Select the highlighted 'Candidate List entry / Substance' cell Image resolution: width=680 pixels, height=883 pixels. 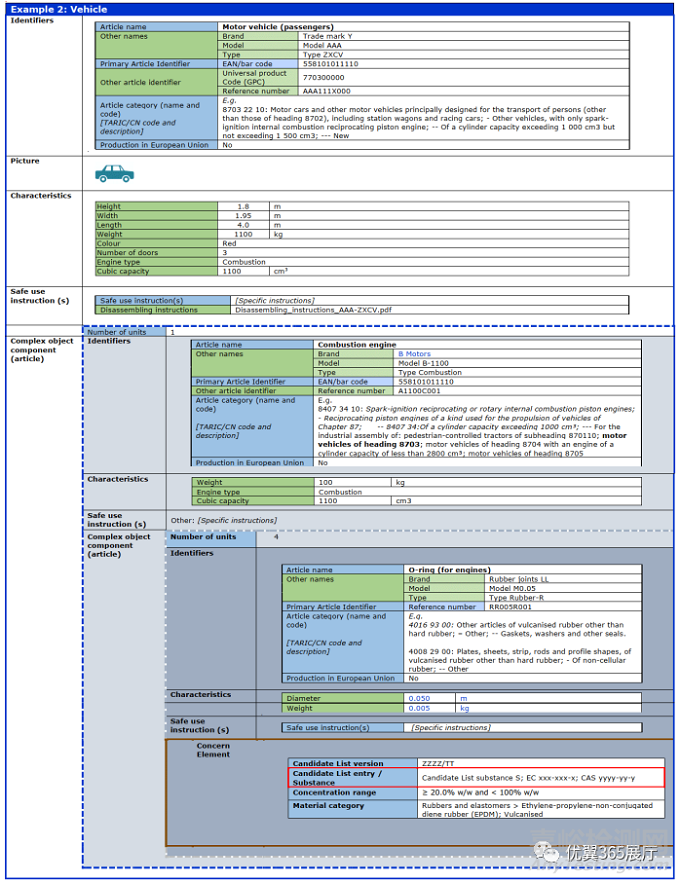[x=352, y=778]
